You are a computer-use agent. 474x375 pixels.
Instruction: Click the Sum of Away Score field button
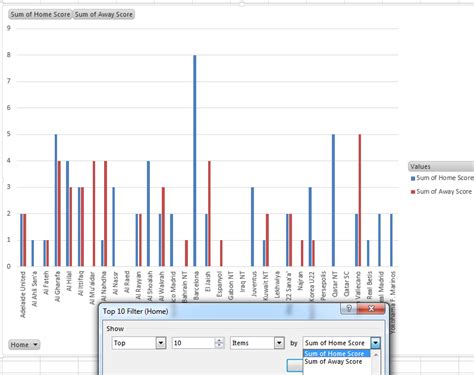pos(104,14)
